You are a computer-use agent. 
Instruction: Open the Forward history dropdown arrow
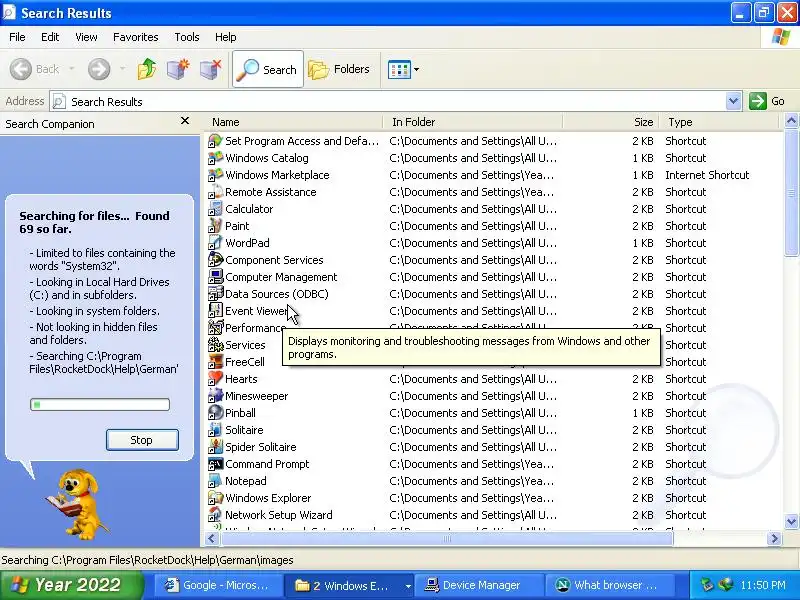pos(122,69)
